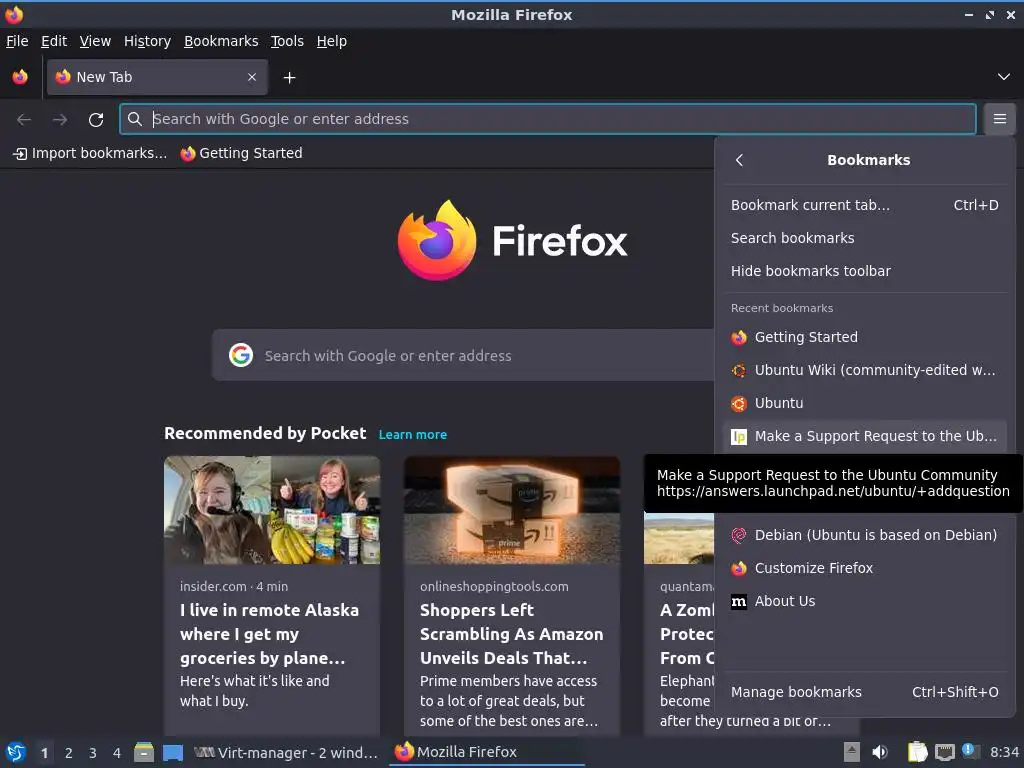Reload the current page
1024x768 pixels.
coord(96,120)
